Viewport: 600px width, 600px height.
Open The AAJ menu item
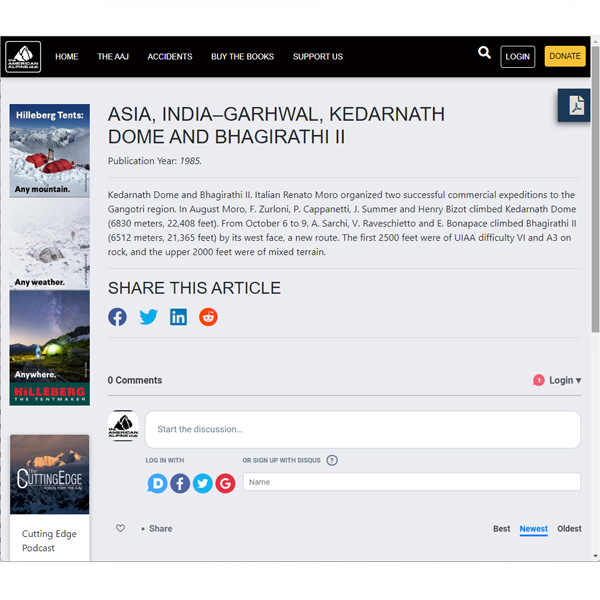point(113,57)
